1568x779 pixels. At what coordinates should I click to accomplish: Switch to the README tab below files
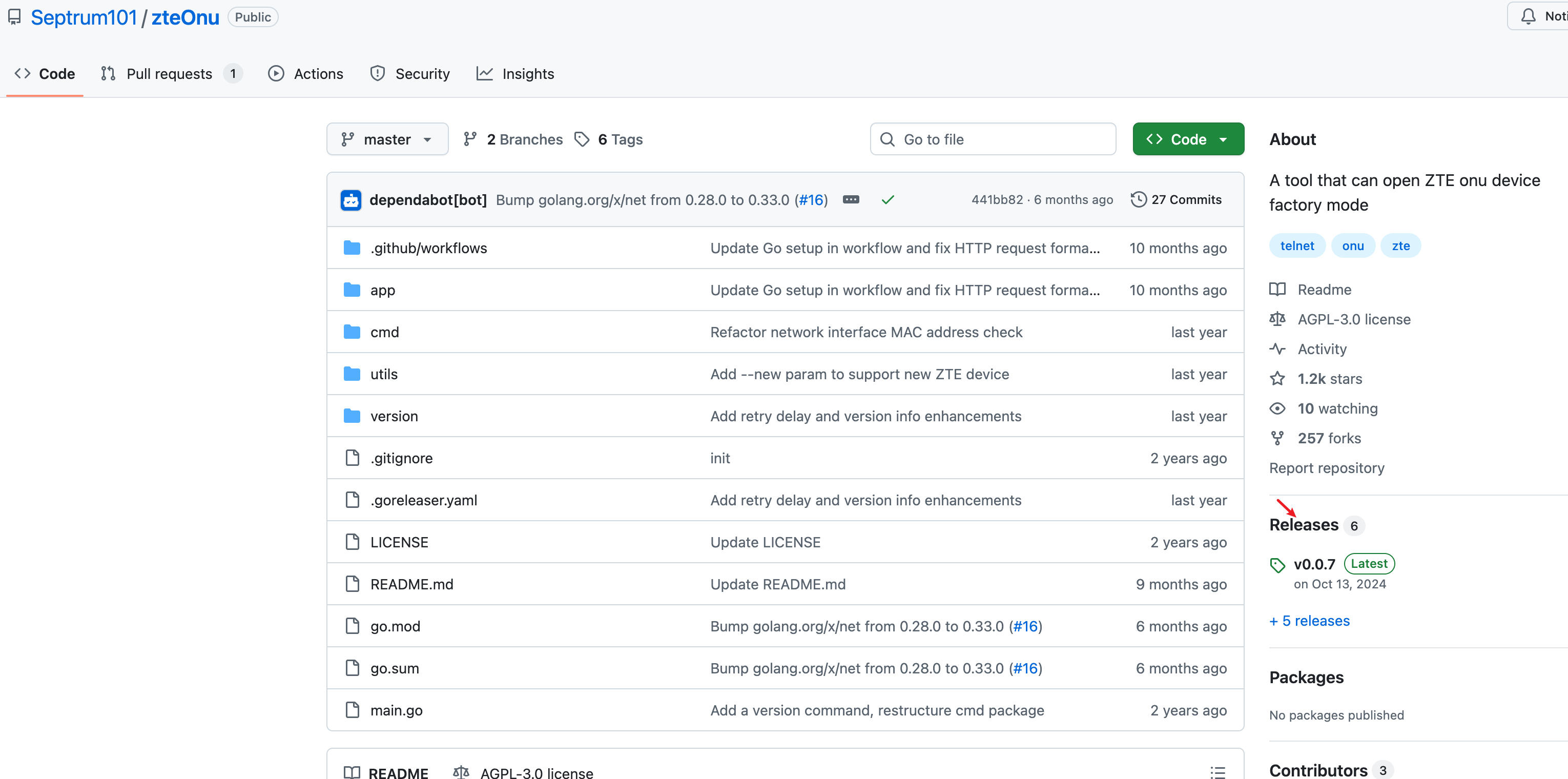(x=386, y=772)
